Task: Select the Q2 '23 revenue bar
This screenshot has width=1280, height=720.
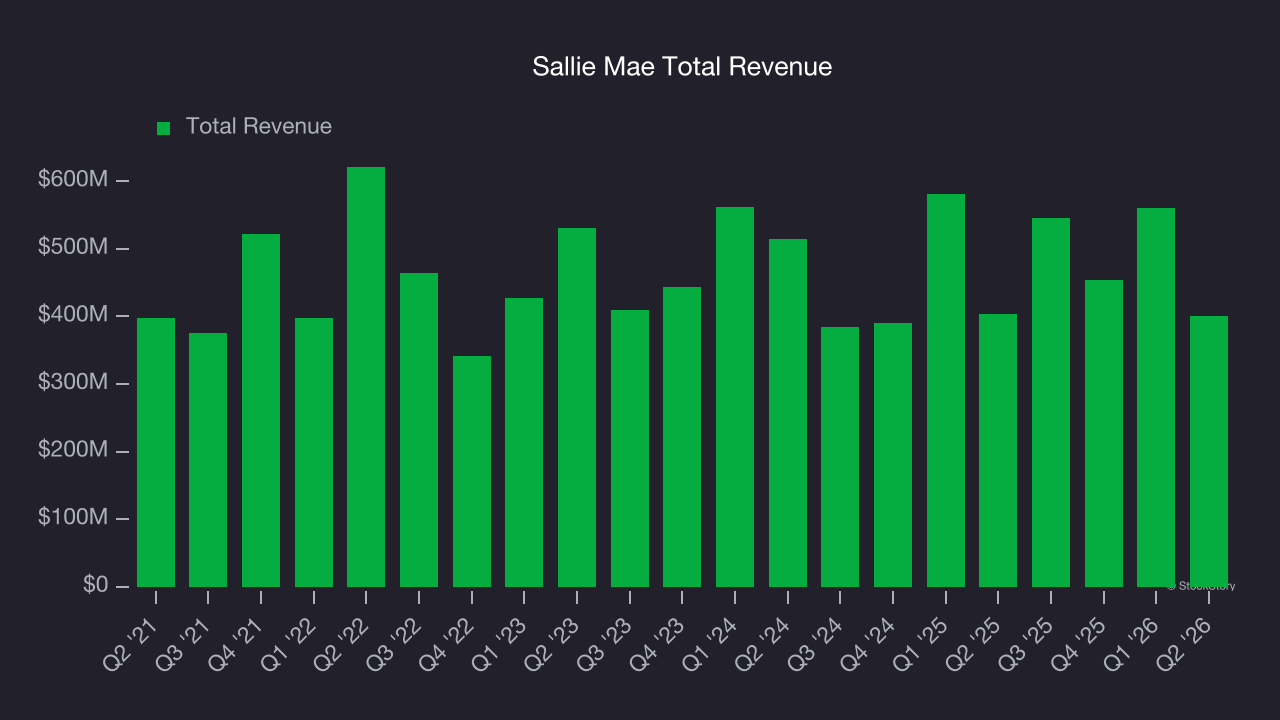Action: [x=577, y=407]
